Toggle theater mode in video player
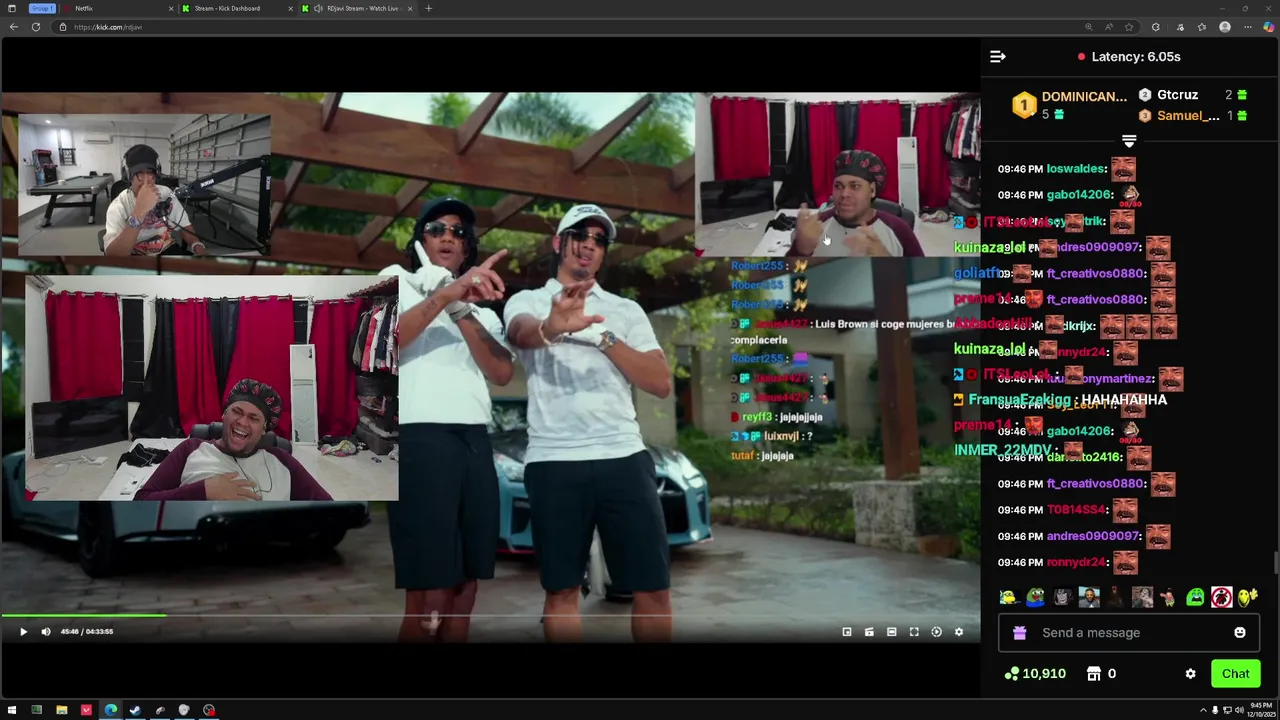Viewport: 1280px width, 720px height. click(892, 632)
